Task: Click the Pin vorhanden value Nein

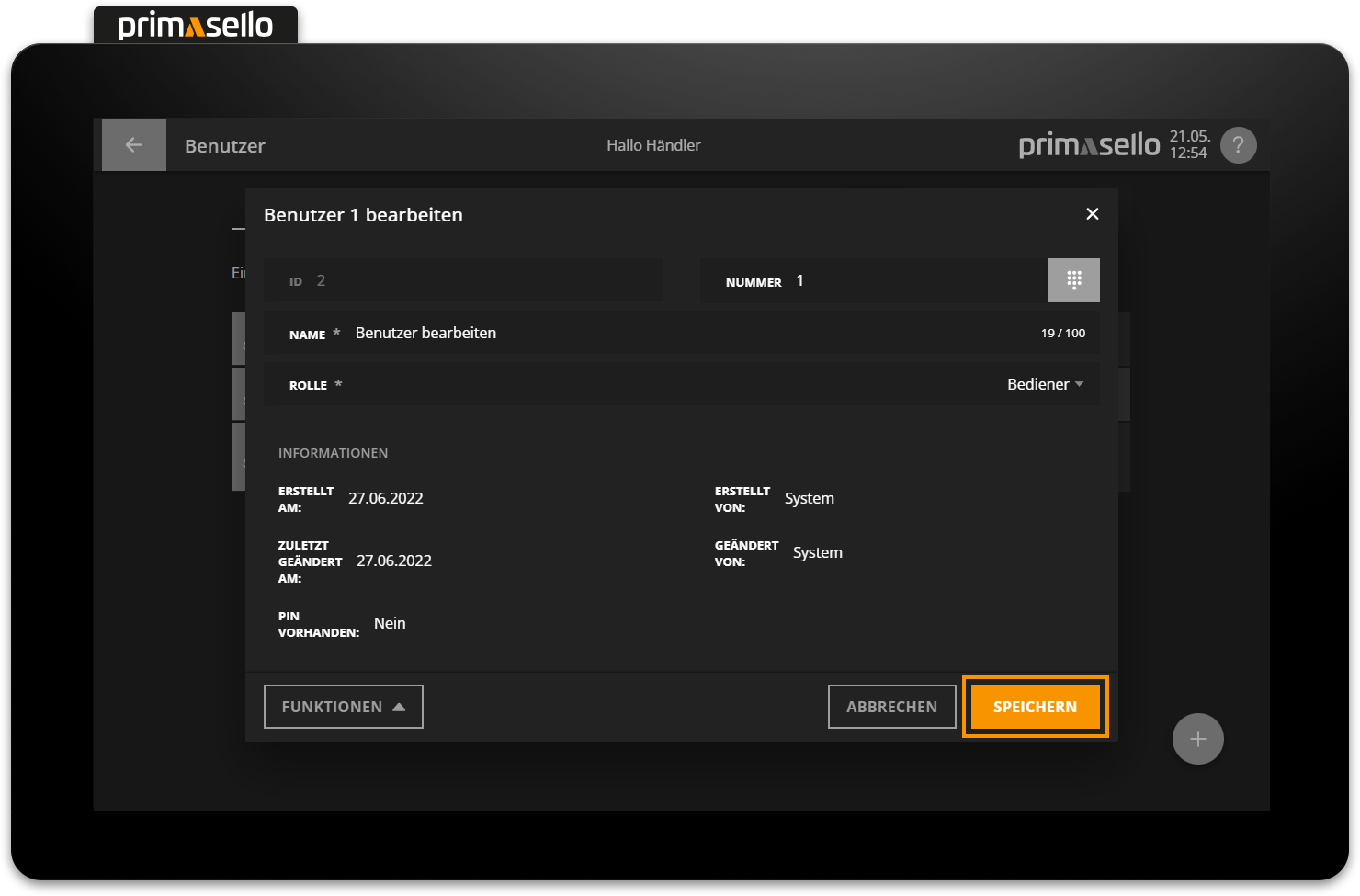Action: coord(390,623)
